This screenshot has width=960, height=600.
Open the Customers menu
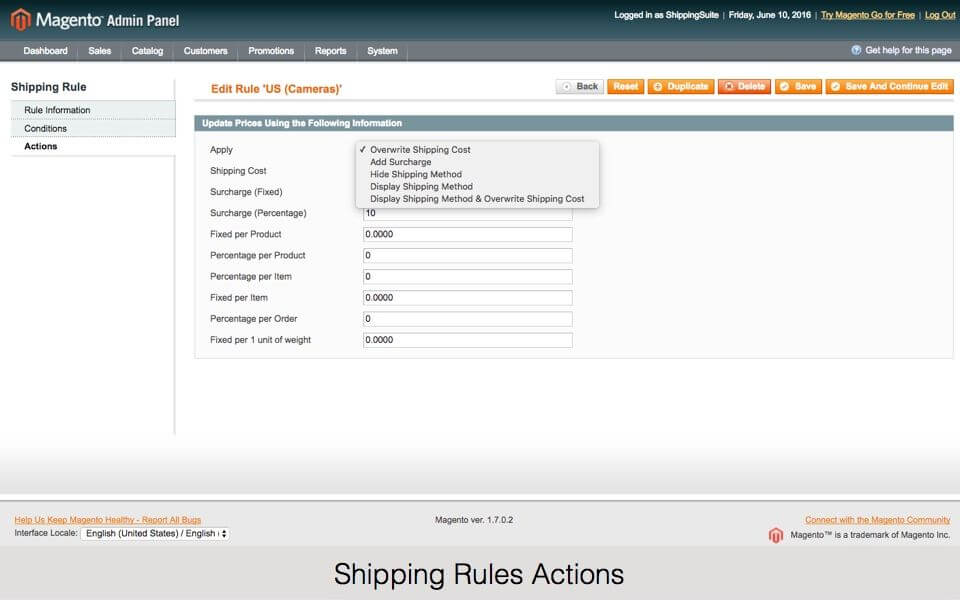[x=206, y=51]
